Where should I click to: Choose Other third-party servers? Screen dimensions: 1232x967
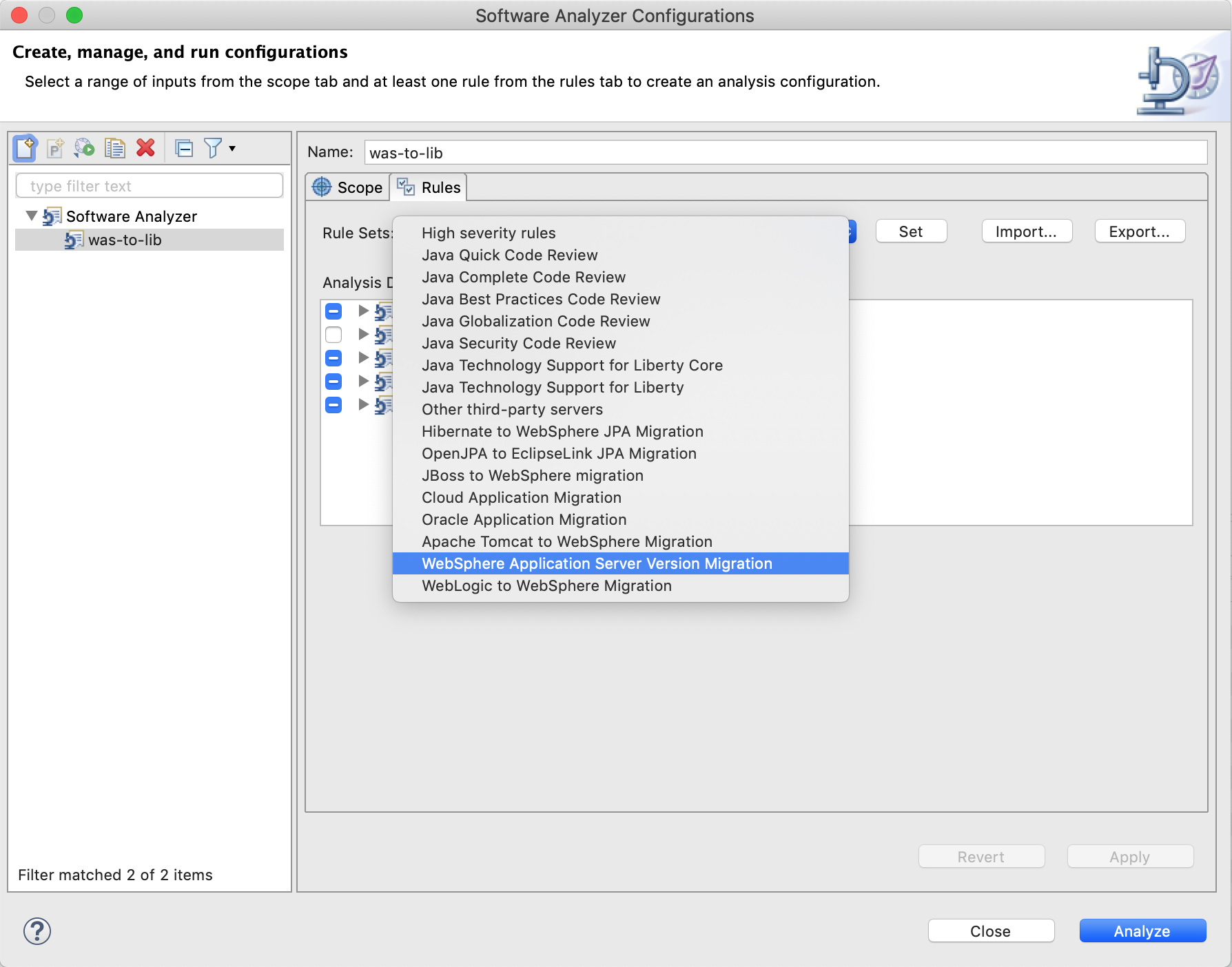pyautogui.click(x=621, y=409)
